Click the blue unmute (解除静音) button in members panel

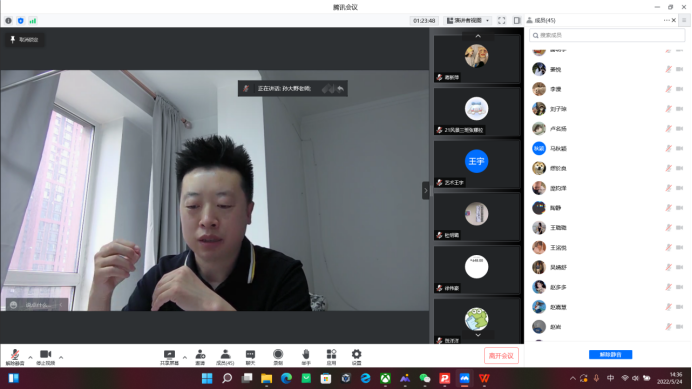610,355
